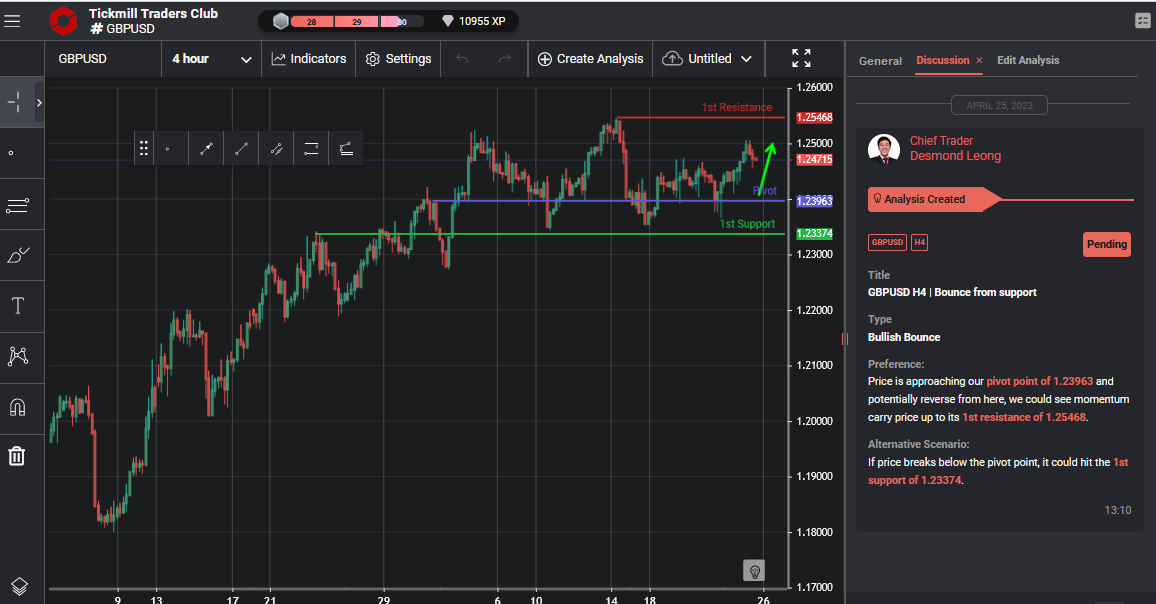Click the level progress bar
Screen dimensions: 1156x604
tap(357, 21)
